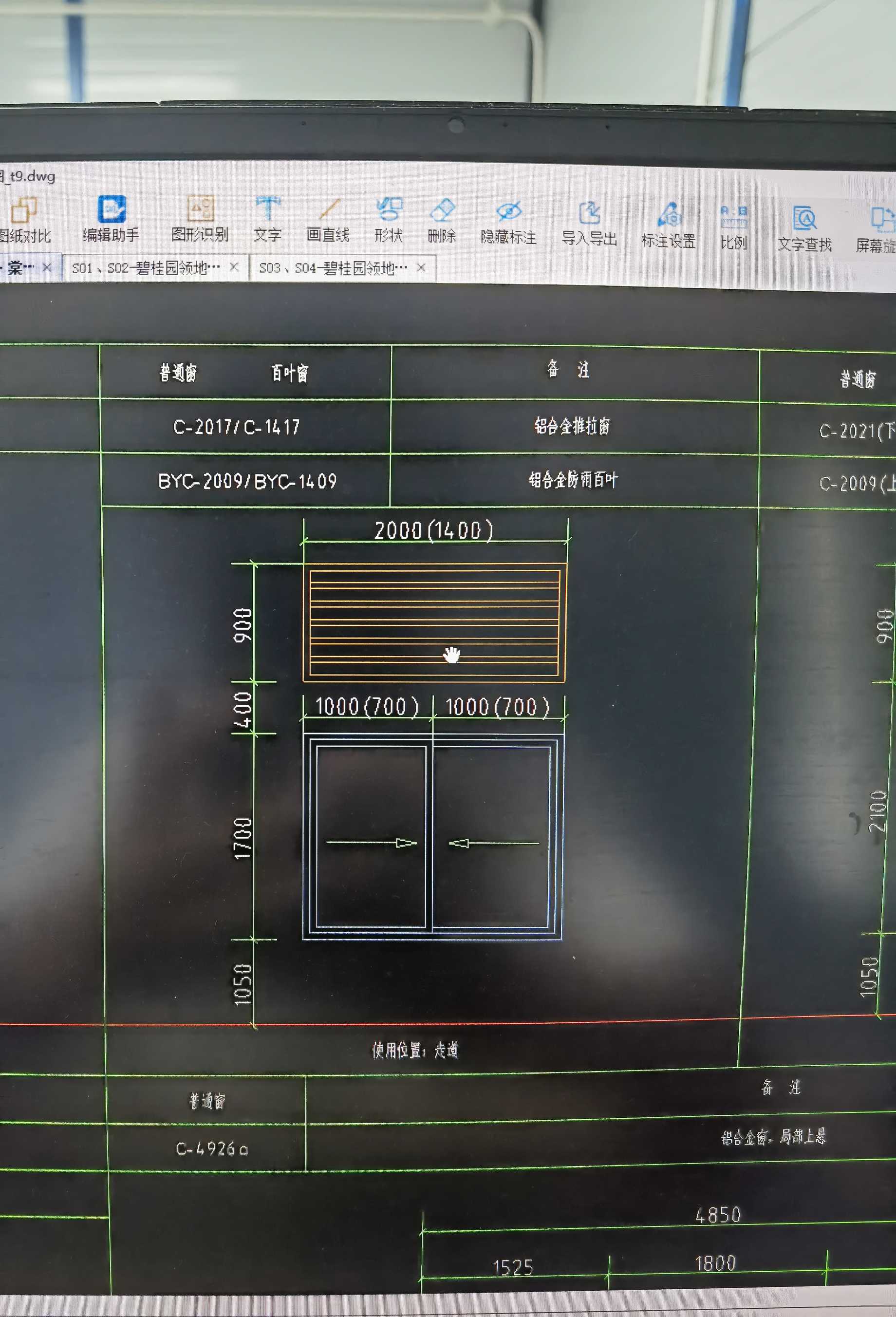Click the 4850 dimension text
The height and width of the screenshot is (1317, 896).
718,1214
